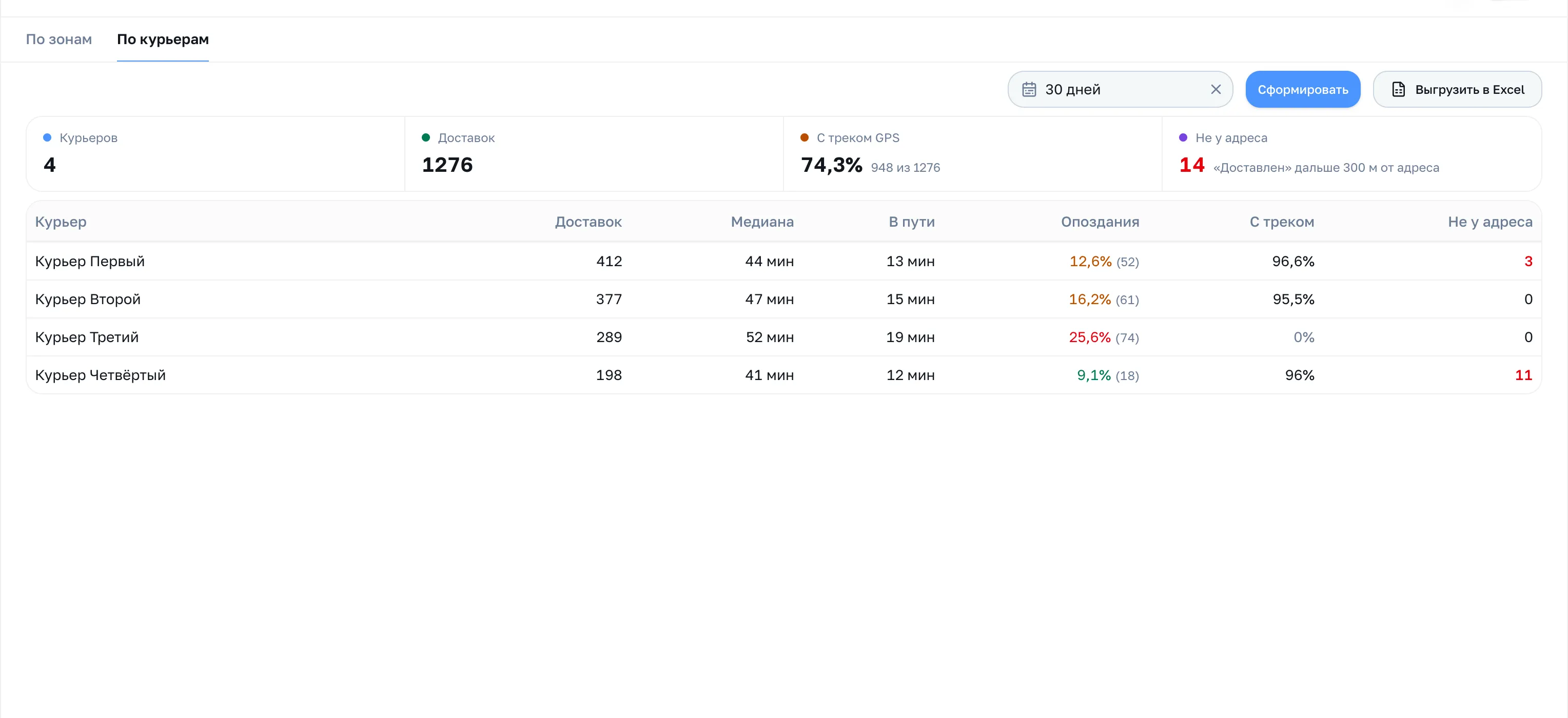This screenshot has width=1568, height=718.
Task: Click delay value «9,1%» for Курьер Четвёртый
Action: click(1094, 375)
